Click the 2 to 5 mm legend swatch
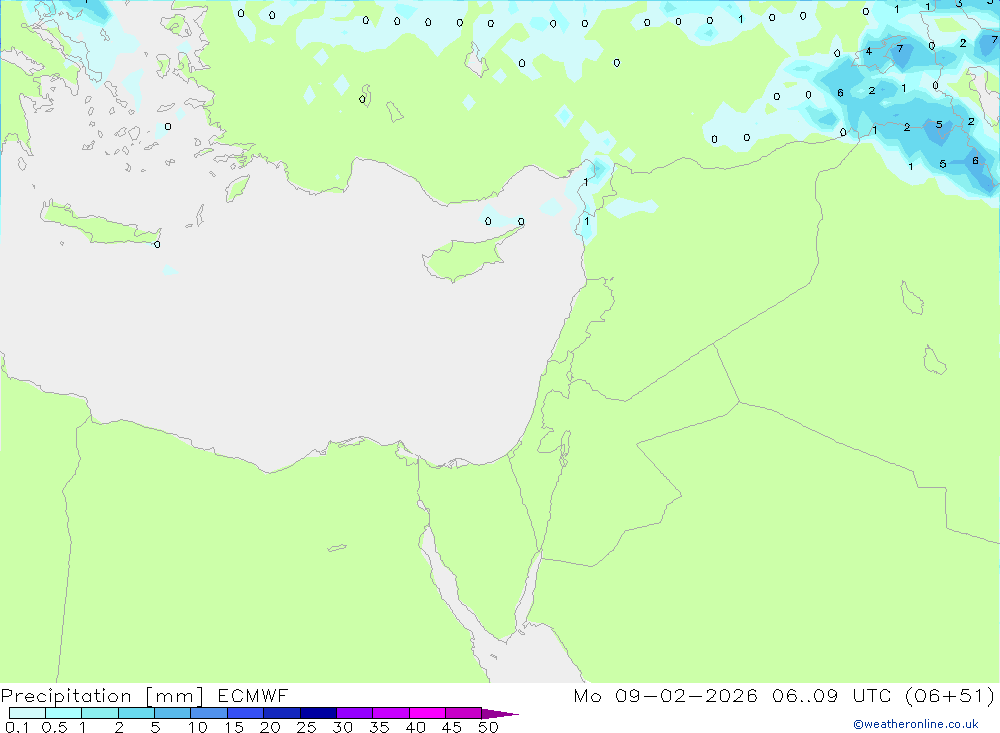This screenshot has width=1000, height=733. [136, 713]
